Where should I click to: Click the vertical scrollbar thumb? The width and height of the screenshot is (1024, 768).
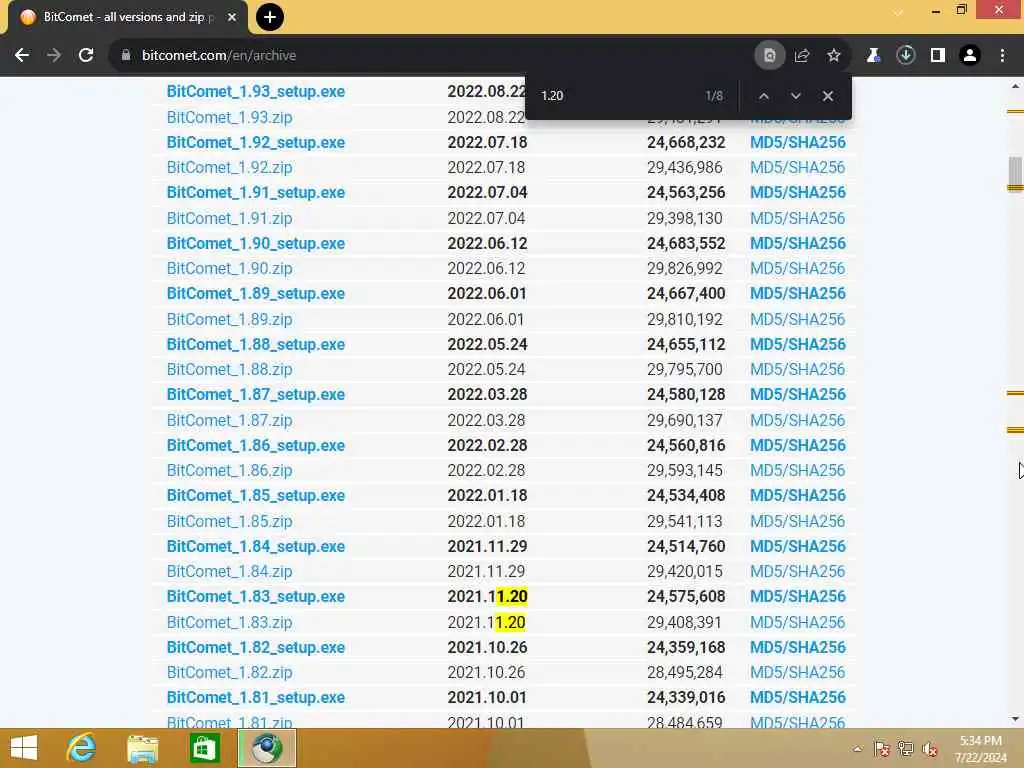pyautogui.click(x=1015, y=172)
